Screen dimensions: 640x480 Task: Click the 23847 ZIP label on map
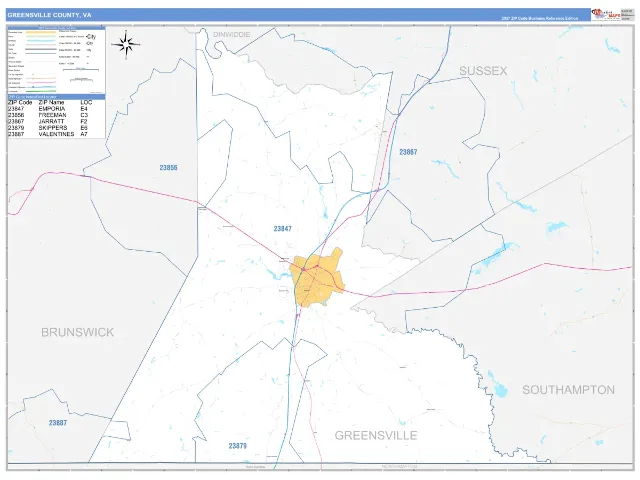[x=282, y=229]
